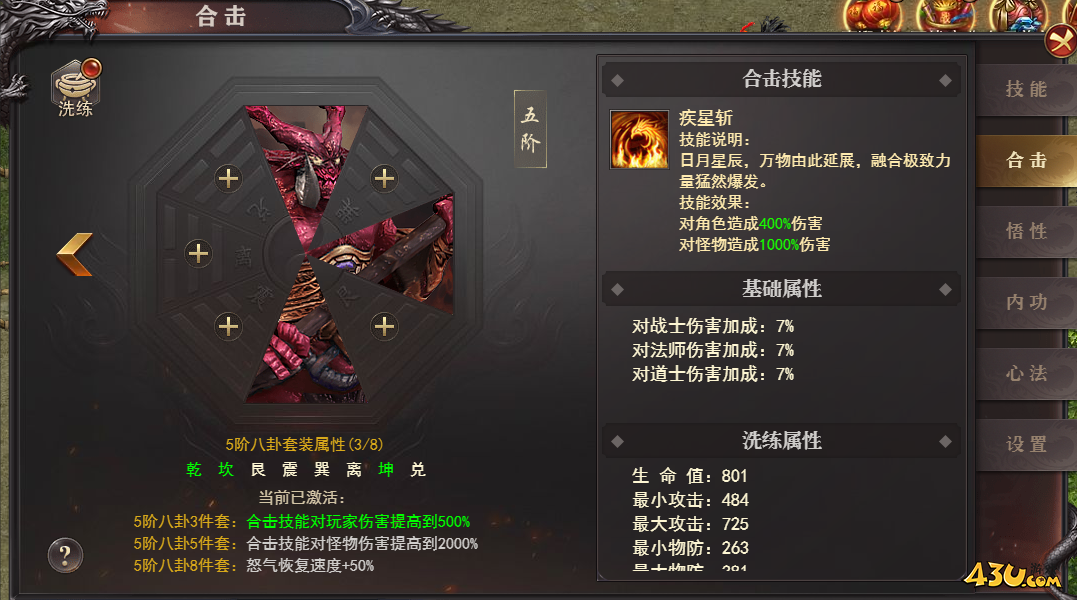Open the 设置 tab
The width and height of the screenshot is (1077, 600).
point(1026,444)
